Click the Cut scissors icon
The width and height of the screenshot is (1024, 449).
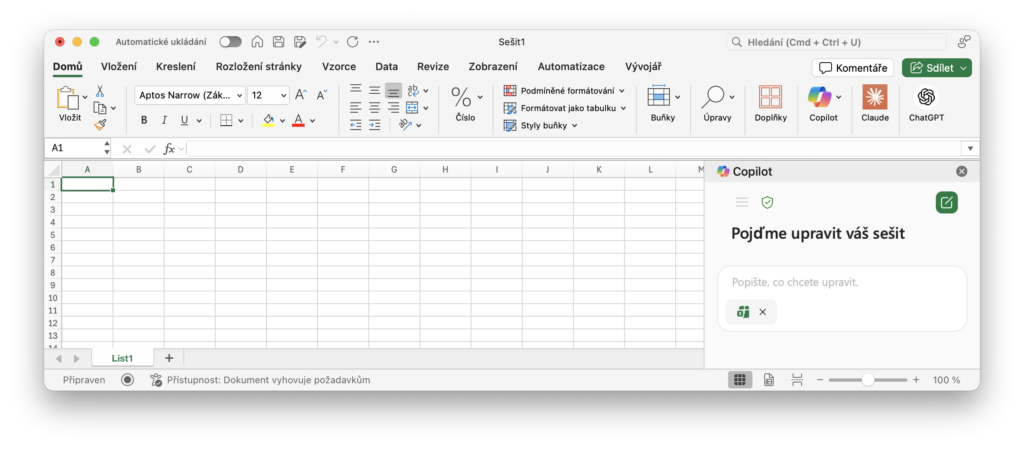(x=100, y=91)
